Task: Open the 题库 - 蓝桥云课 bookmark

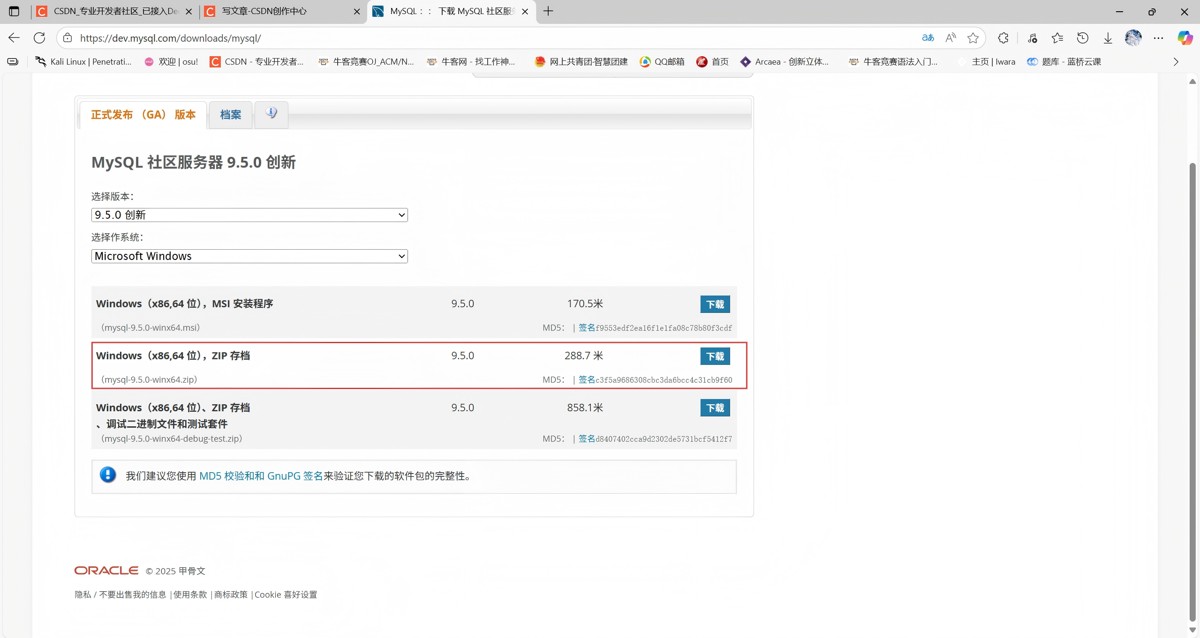Action: 1064,62
